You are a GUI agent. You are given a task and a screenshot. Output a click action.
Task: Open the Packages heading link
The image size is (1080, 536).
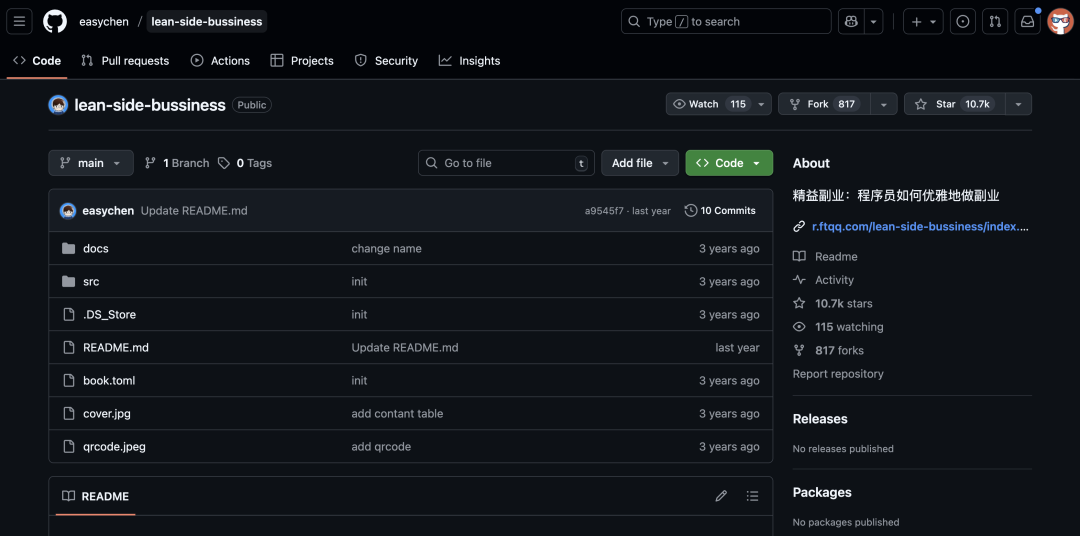coord(822,492)
